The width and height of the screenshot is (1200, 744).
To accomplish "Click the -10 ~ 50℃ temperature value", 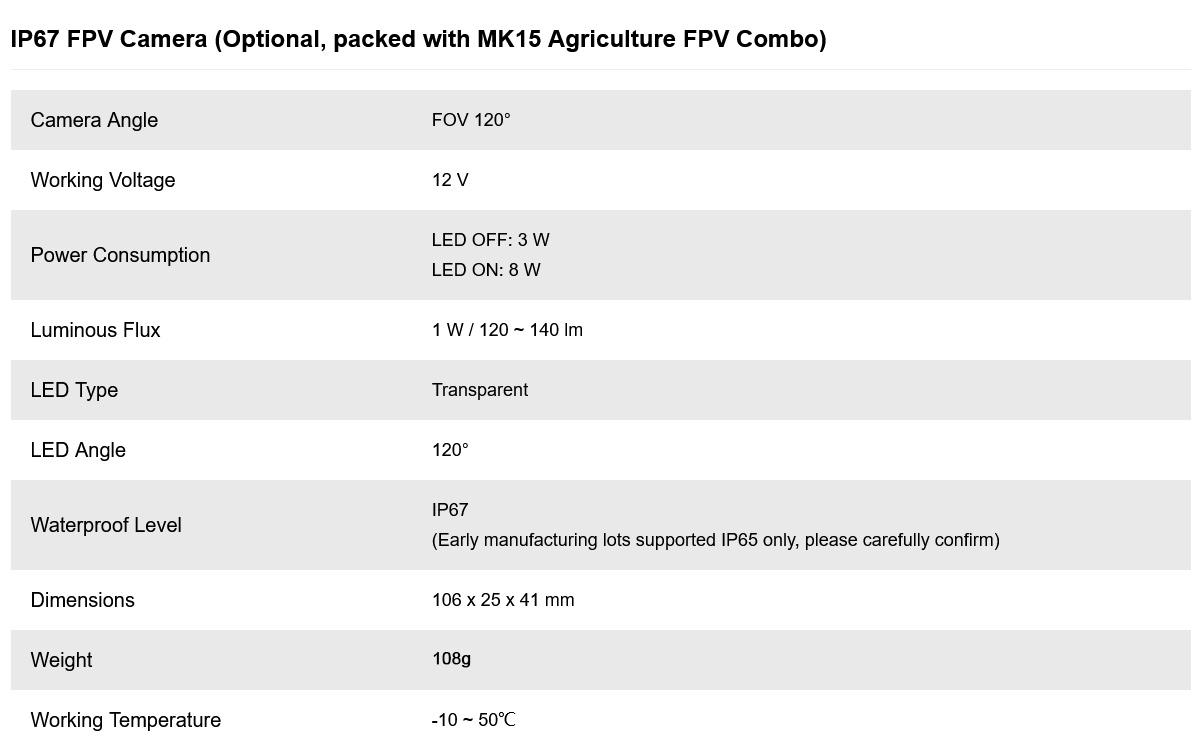I will (474, 720).
